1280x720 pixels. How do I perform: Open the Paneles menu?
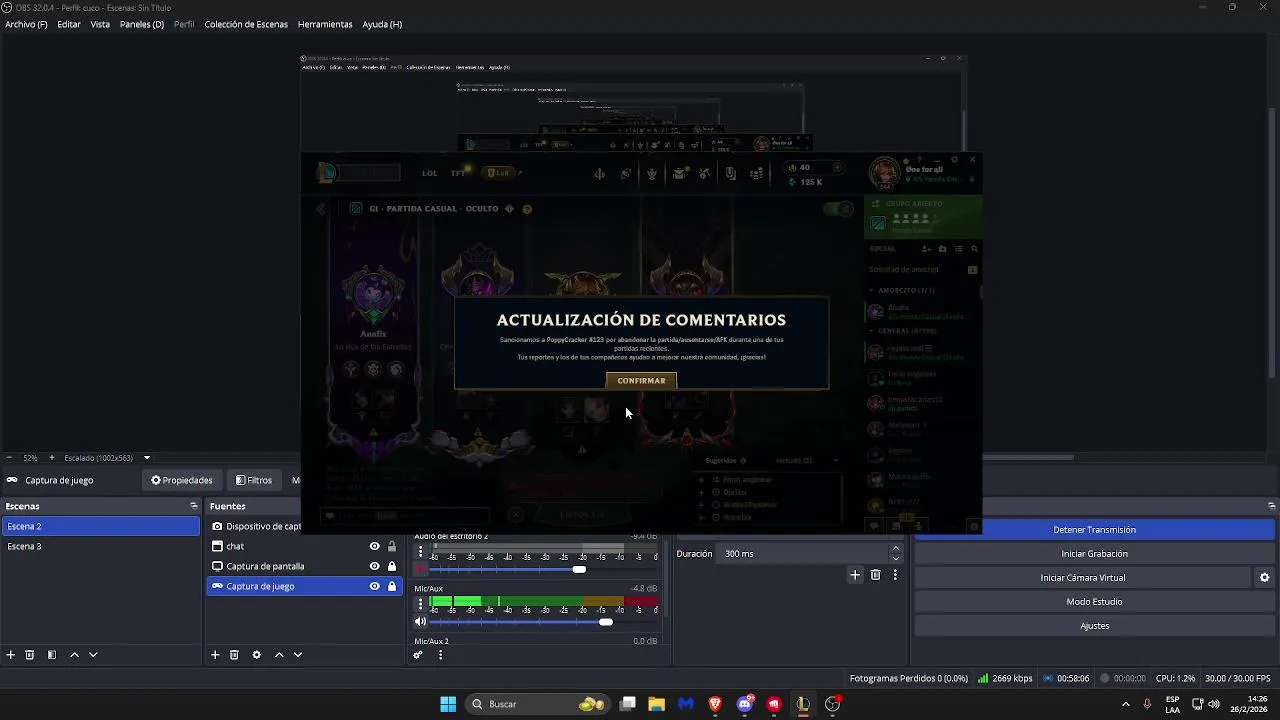pyautogui.click(x=142, y=24)
